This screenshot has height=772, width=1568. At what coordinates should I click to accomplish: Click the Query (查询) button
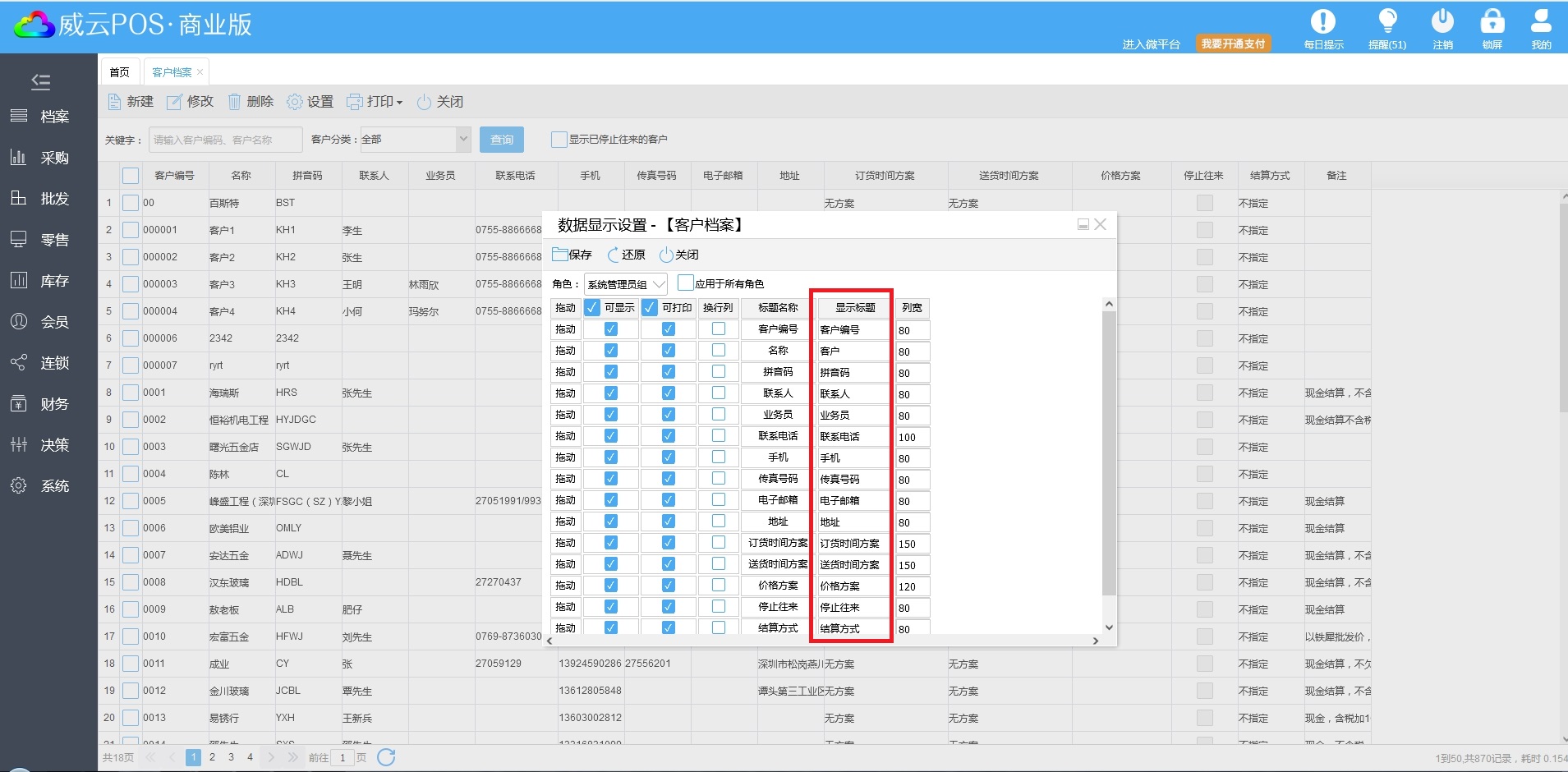coord(502,140)
